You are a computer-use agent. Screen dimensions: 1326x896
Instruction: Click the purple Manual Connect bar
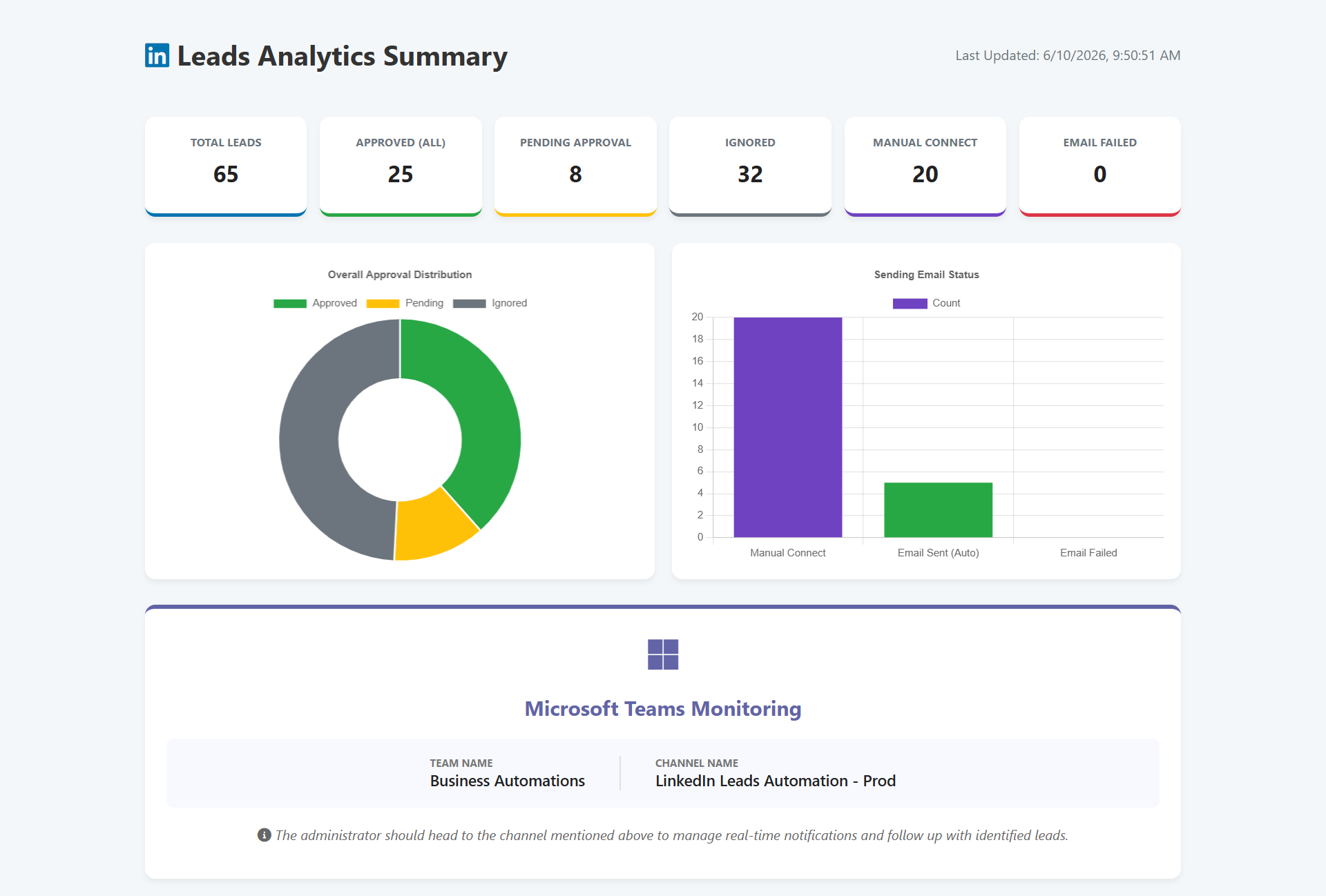pyautogui.click(x=788, y=427)
